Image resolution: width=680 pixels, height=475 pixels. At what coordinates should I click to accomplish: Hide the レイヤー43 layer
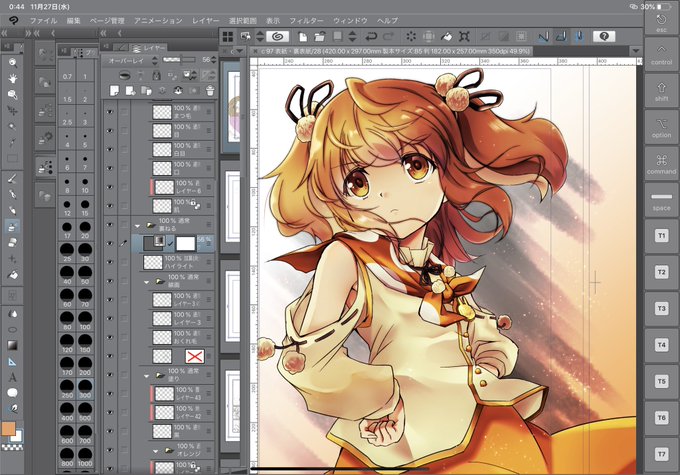point(110,393)
